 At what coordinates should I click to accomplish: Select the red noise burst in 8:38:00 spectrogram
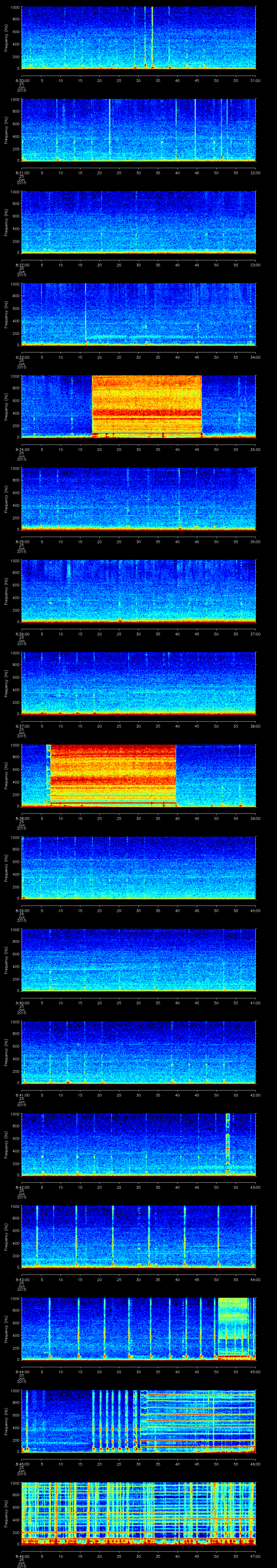[x=113, y=775]
